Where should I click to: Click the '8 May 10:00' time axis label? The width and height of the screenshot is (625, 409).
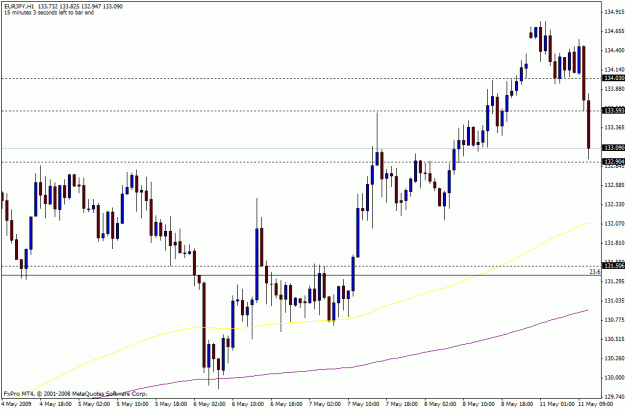(480, 404)
